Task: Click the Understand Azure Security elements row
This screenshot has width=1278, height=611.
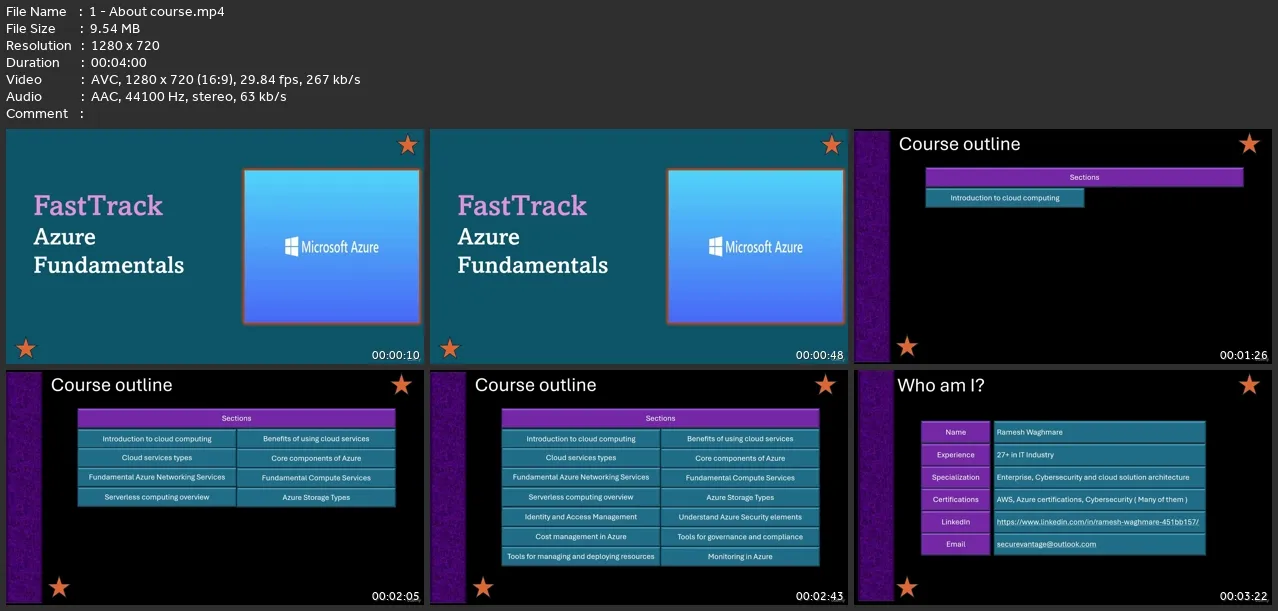Action: [x=740, y=517]
